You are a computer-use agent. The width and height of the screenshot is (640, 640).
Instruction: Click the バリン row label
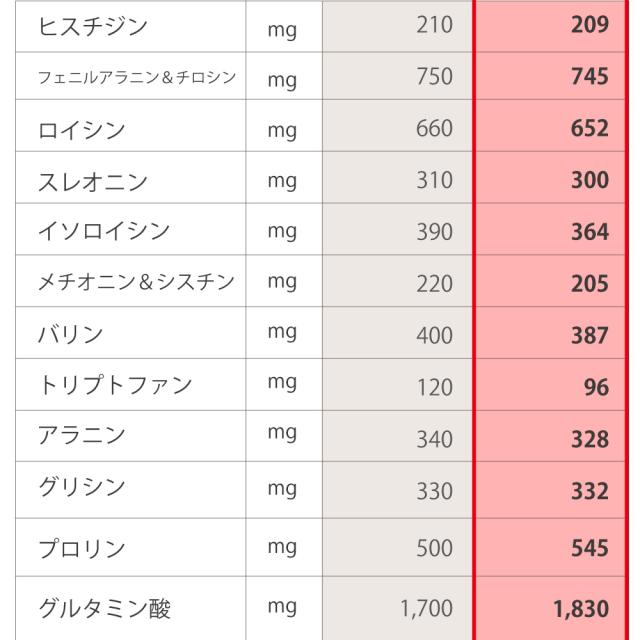pyautogui.click(x=70, y=335)
